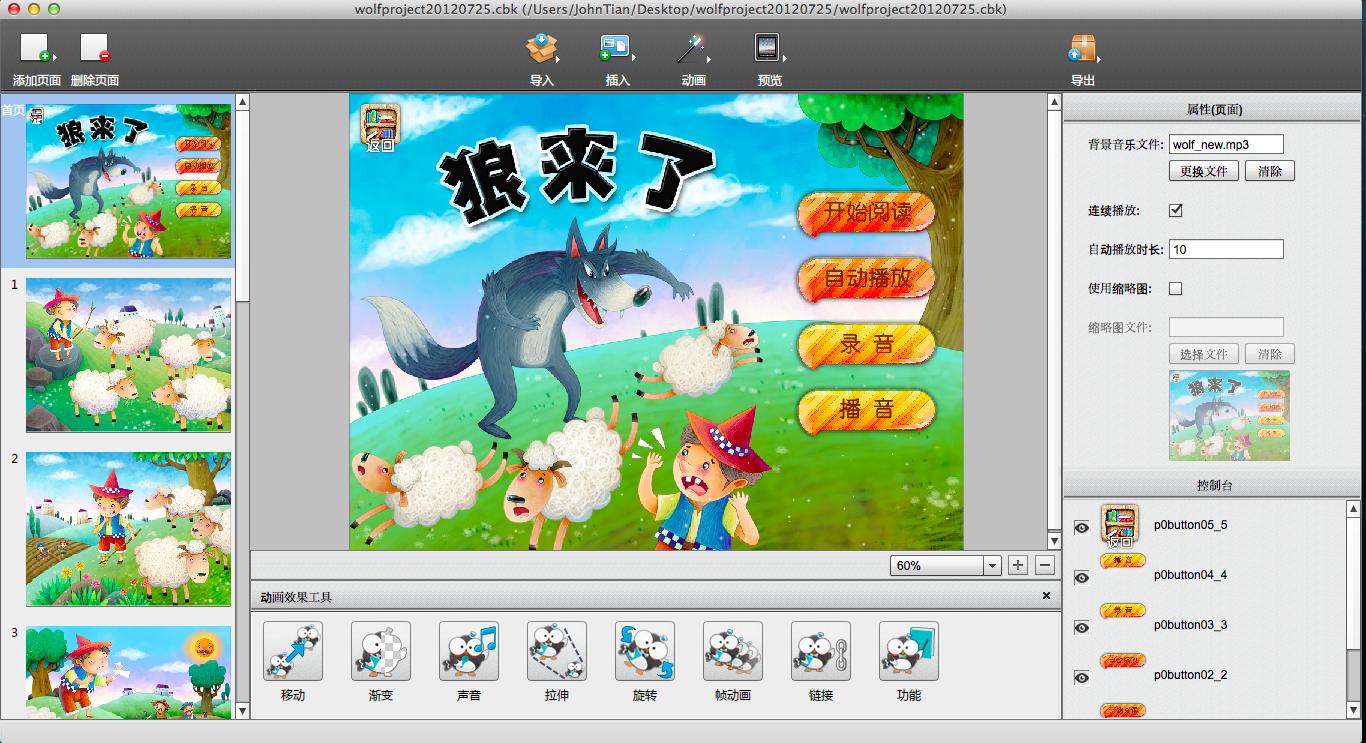This screenshot has height=743, width=1366.
Task: Click page list scroll down arrow
Action: pos(241,711)
